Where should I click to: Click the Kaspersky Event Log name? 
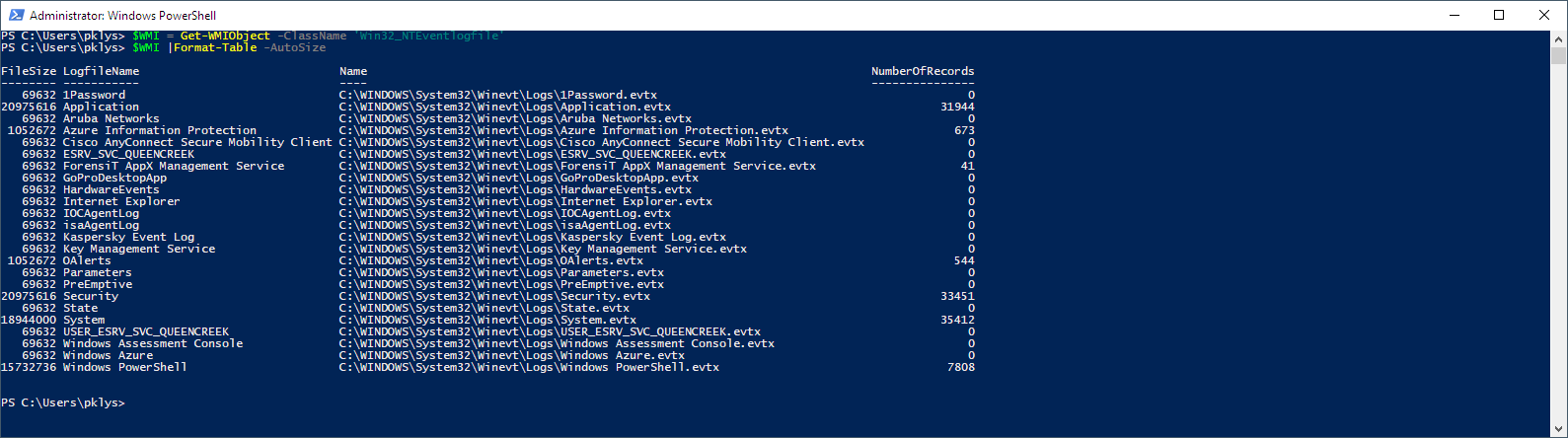128,237
